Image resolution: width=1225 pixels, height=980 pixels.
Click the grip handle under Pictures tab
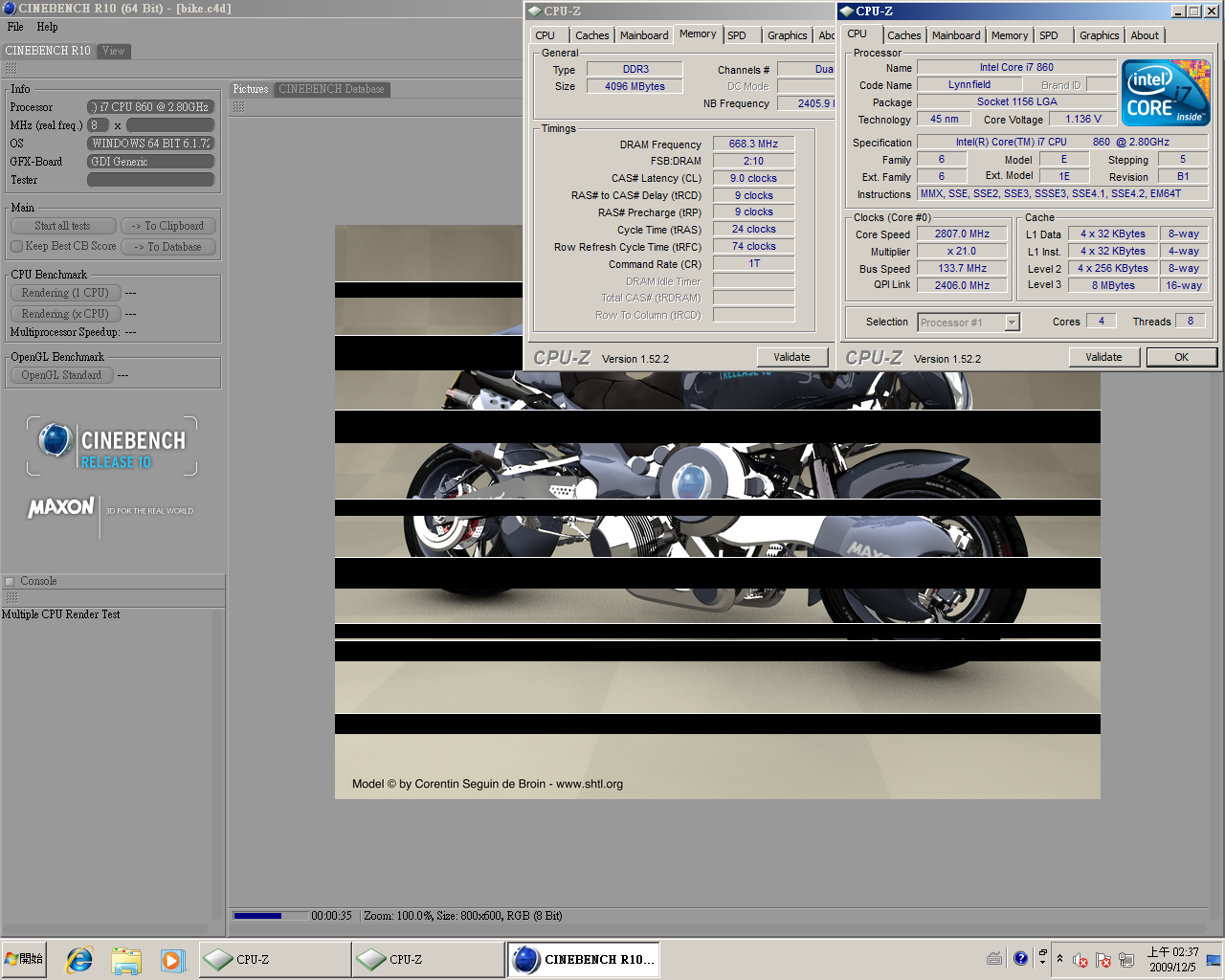tap(238, 107)
